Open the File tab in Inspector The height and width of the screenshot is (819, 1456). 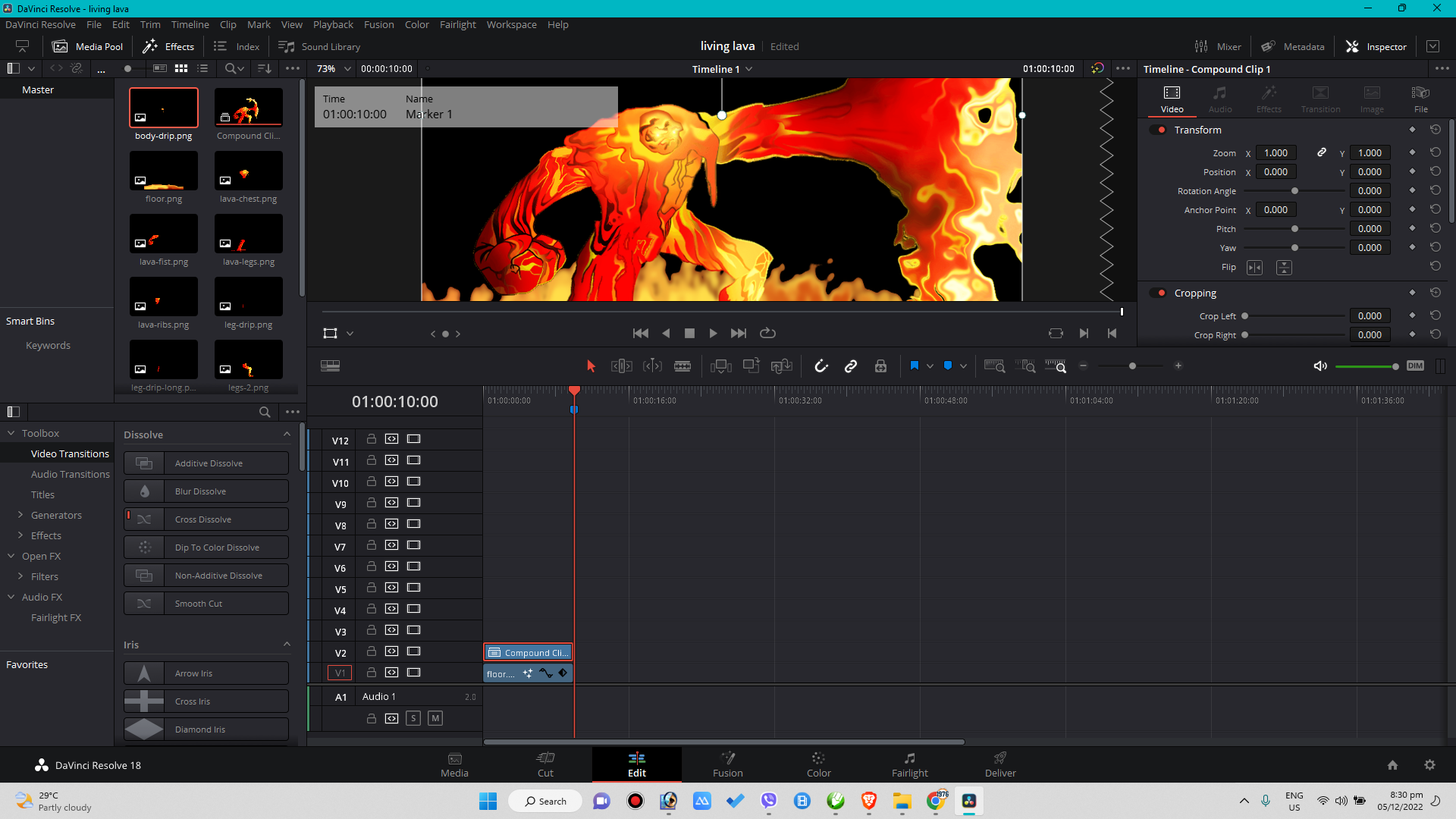[1420, 99]
